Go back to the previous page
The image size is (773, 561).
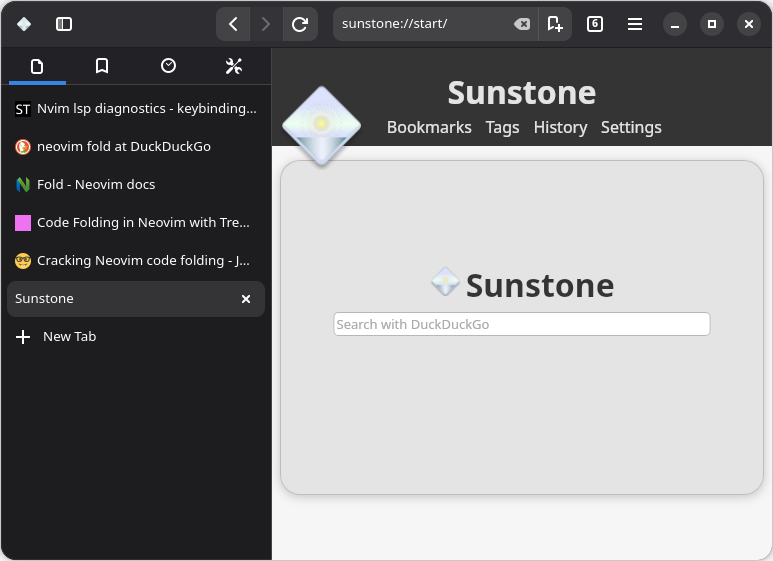[x=233, y=24]
